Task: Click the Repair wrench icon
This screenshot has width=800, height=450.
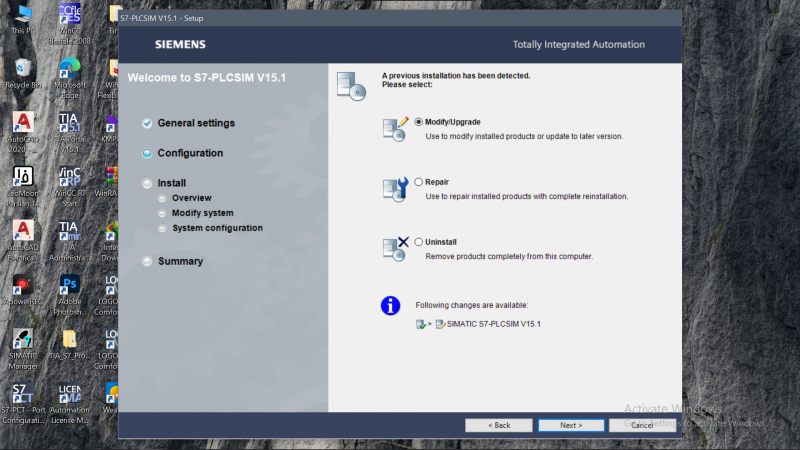Action: [395, 189]
